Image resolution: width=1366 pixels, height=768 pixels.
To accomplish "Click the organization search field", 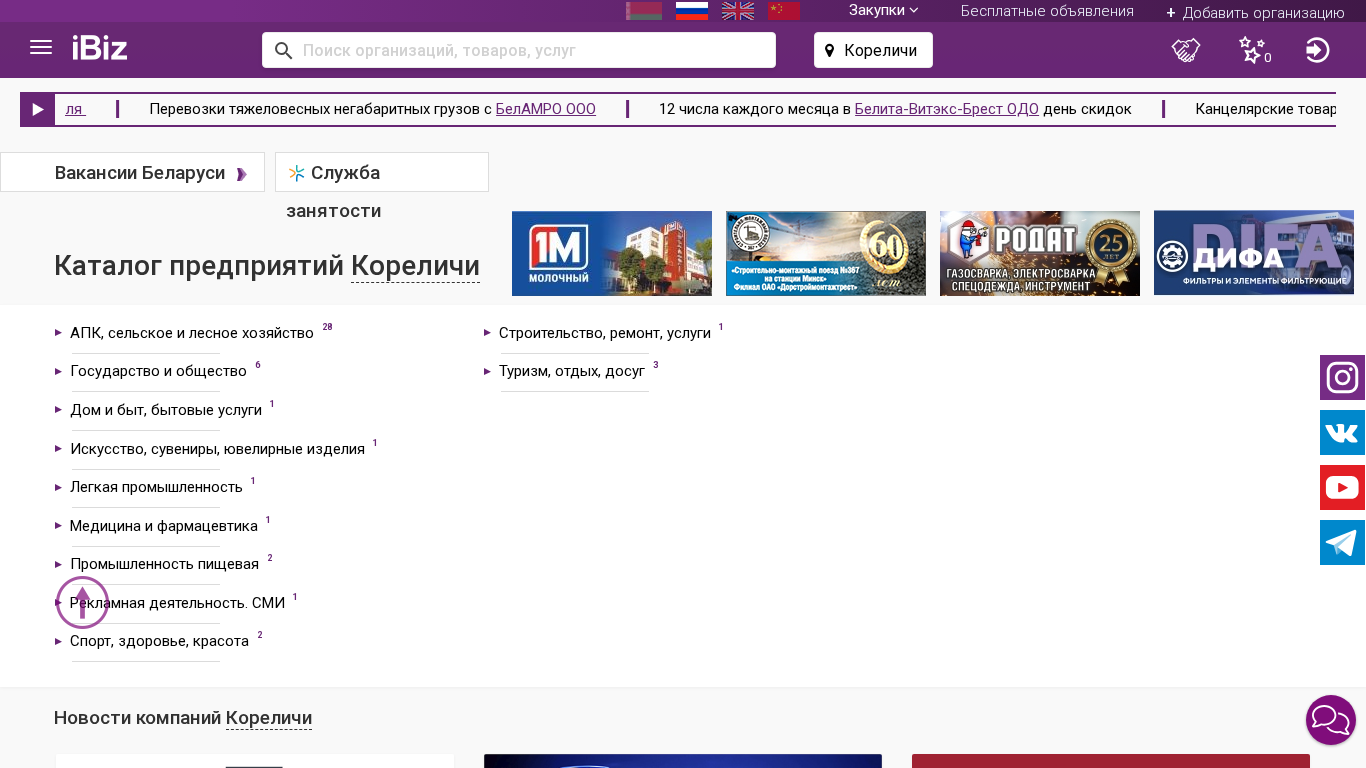I will [530, 50].
